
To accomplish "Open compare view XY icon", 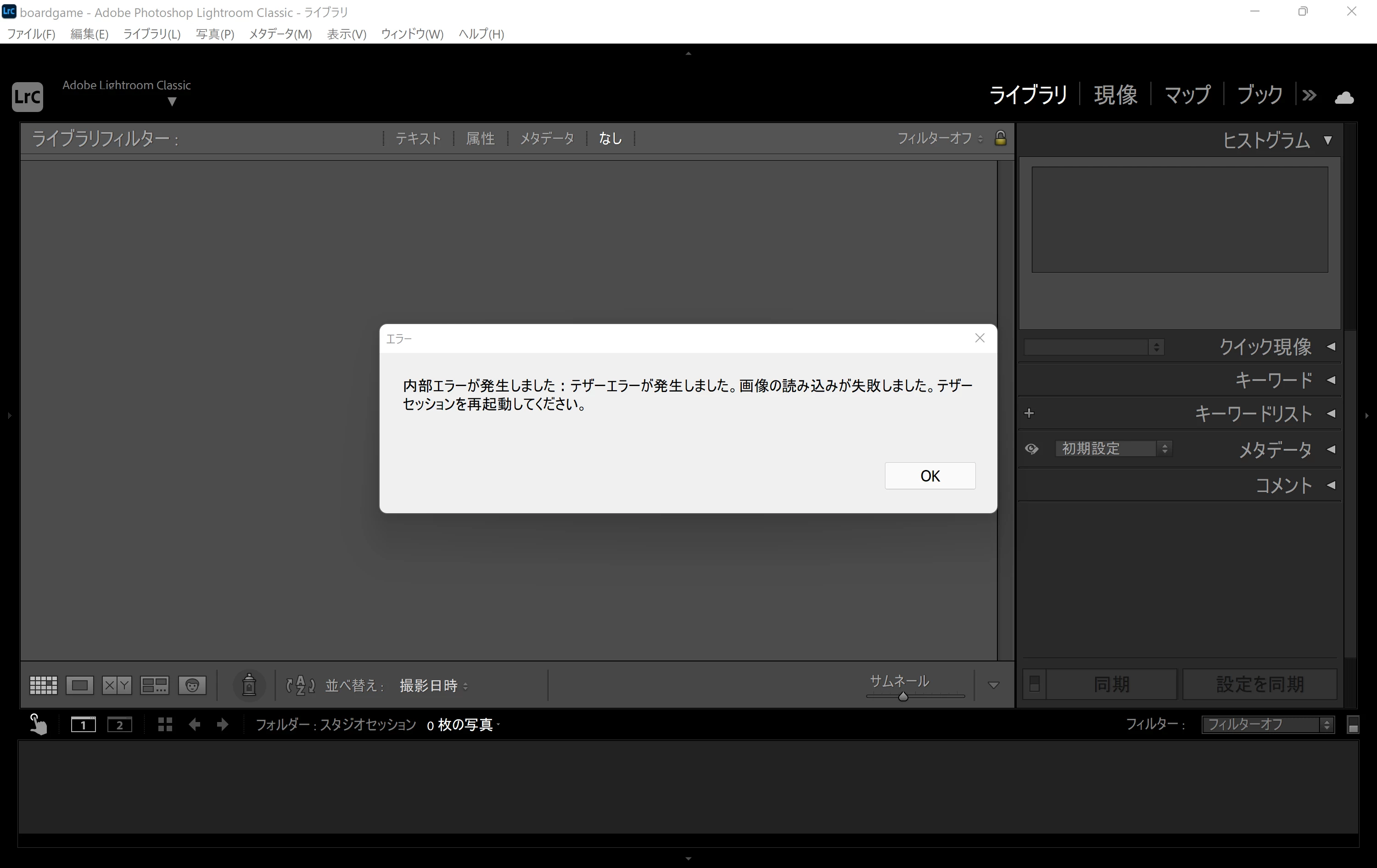I will (117, 685).
